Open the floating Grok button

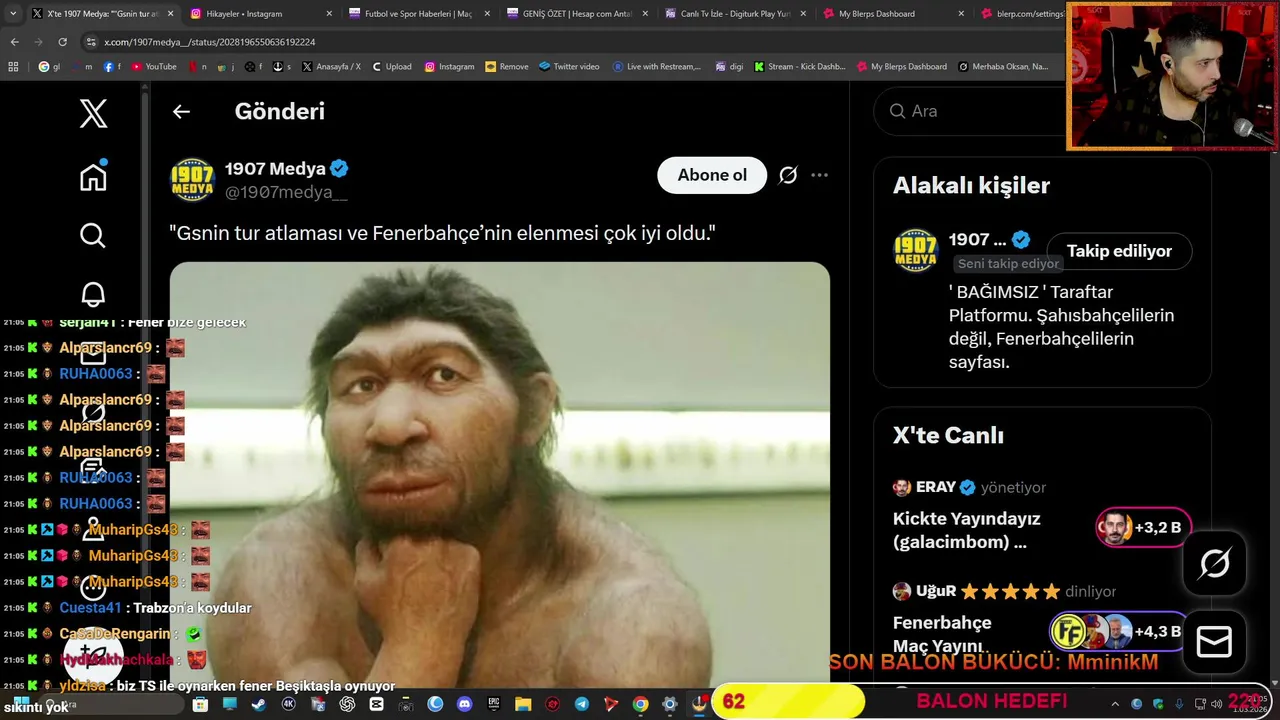point(1214,564)
